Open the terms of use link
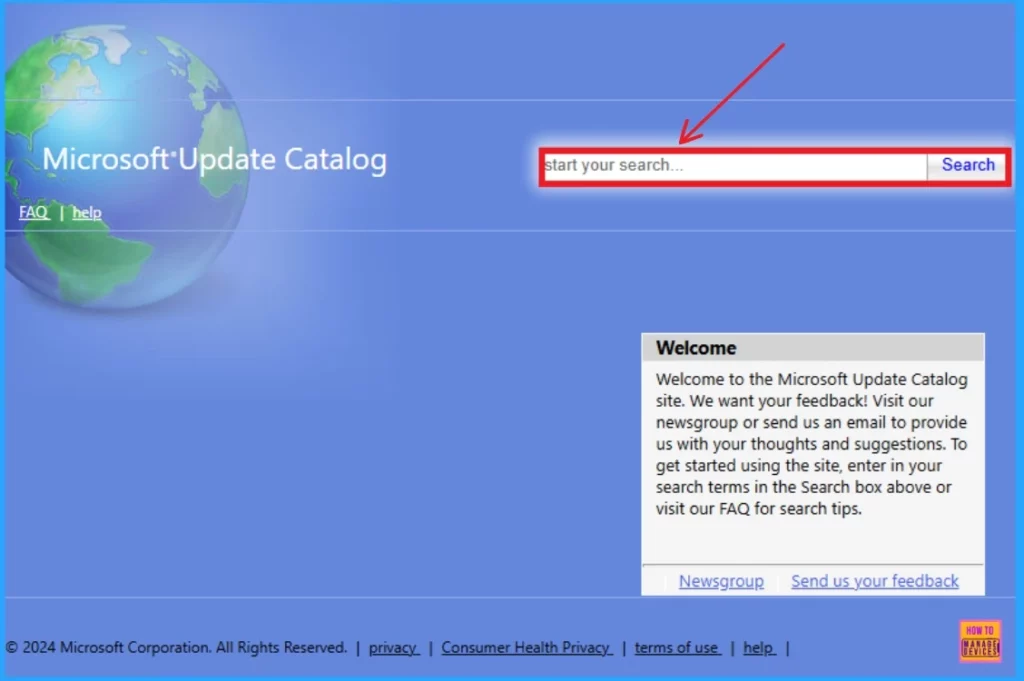The width and height of the screenshot is (1024, 681). [676, 647]
